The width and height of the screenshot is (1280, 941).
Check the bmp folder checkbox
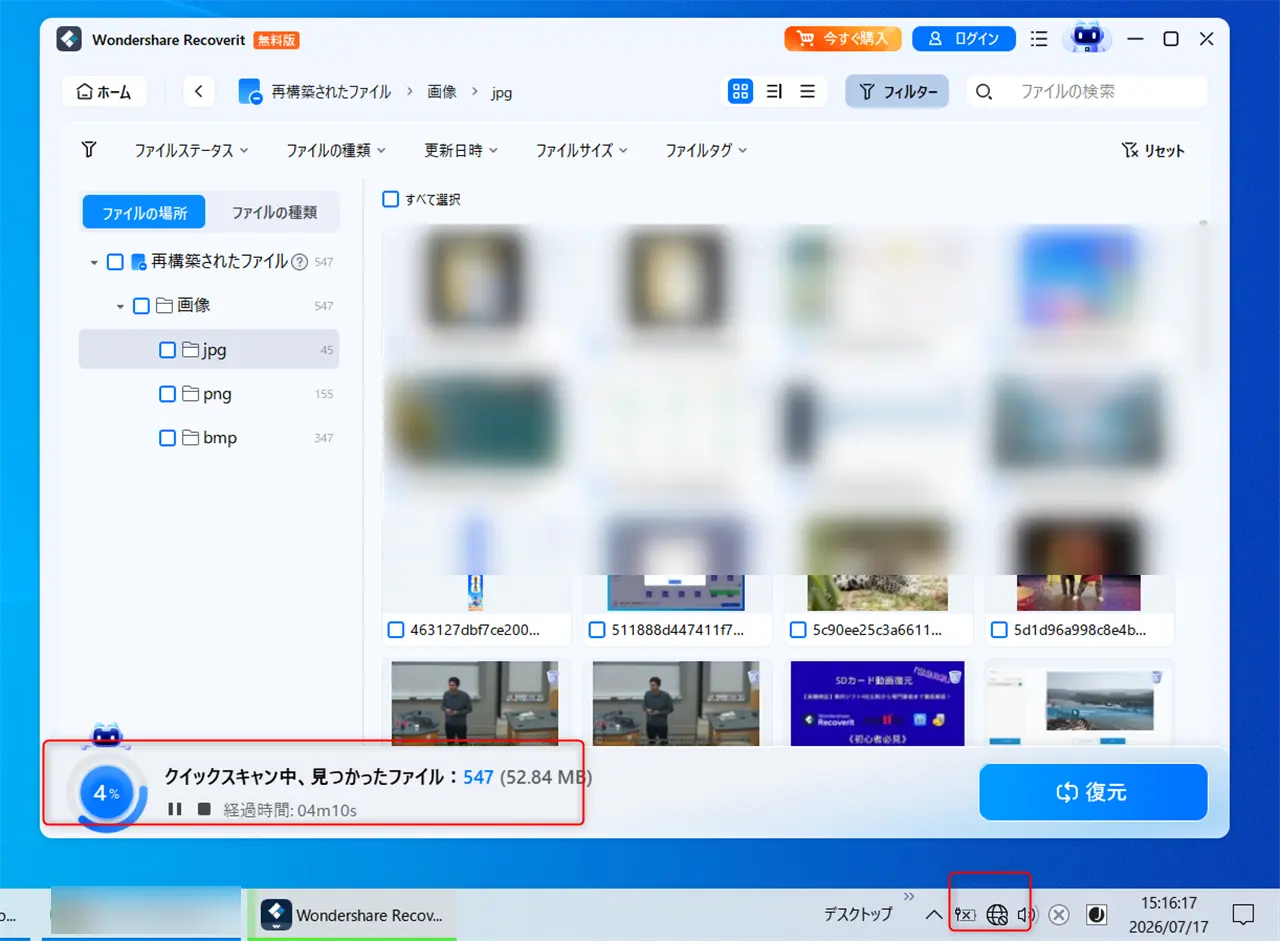[x=167, y=438]
